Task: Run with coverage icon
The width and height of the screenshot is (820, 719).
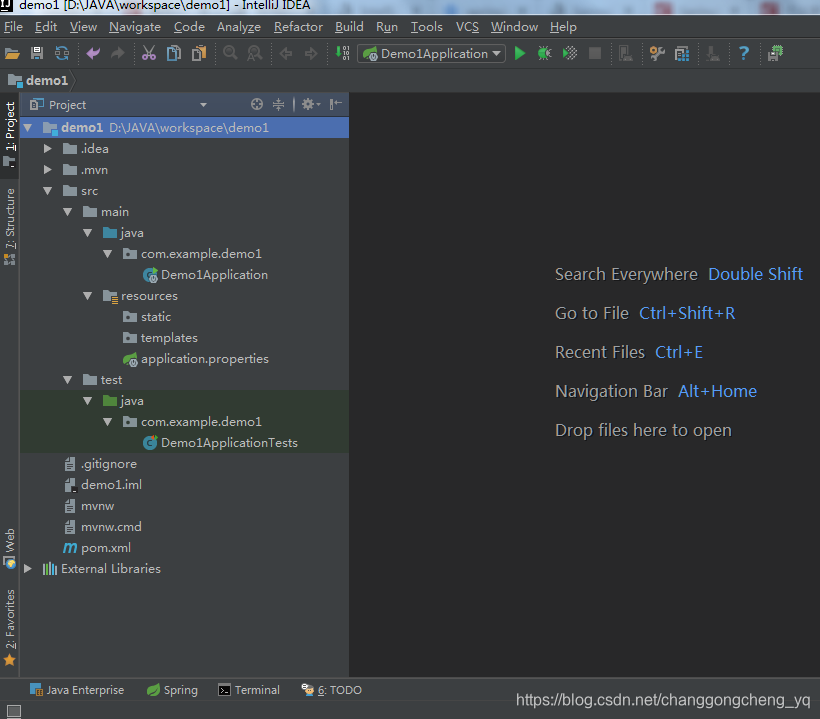Action: point(570,53)
